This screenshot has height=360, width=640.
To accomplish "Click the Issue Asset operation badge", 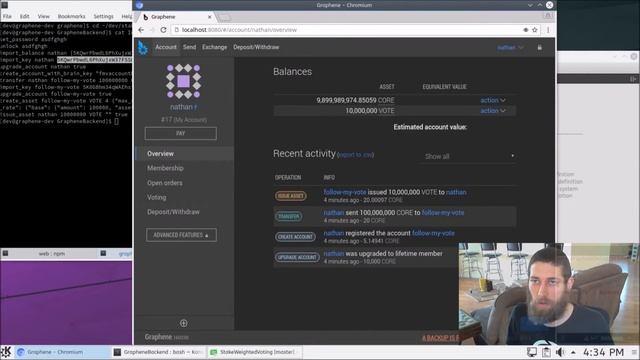I will click(x=291, y=196).
